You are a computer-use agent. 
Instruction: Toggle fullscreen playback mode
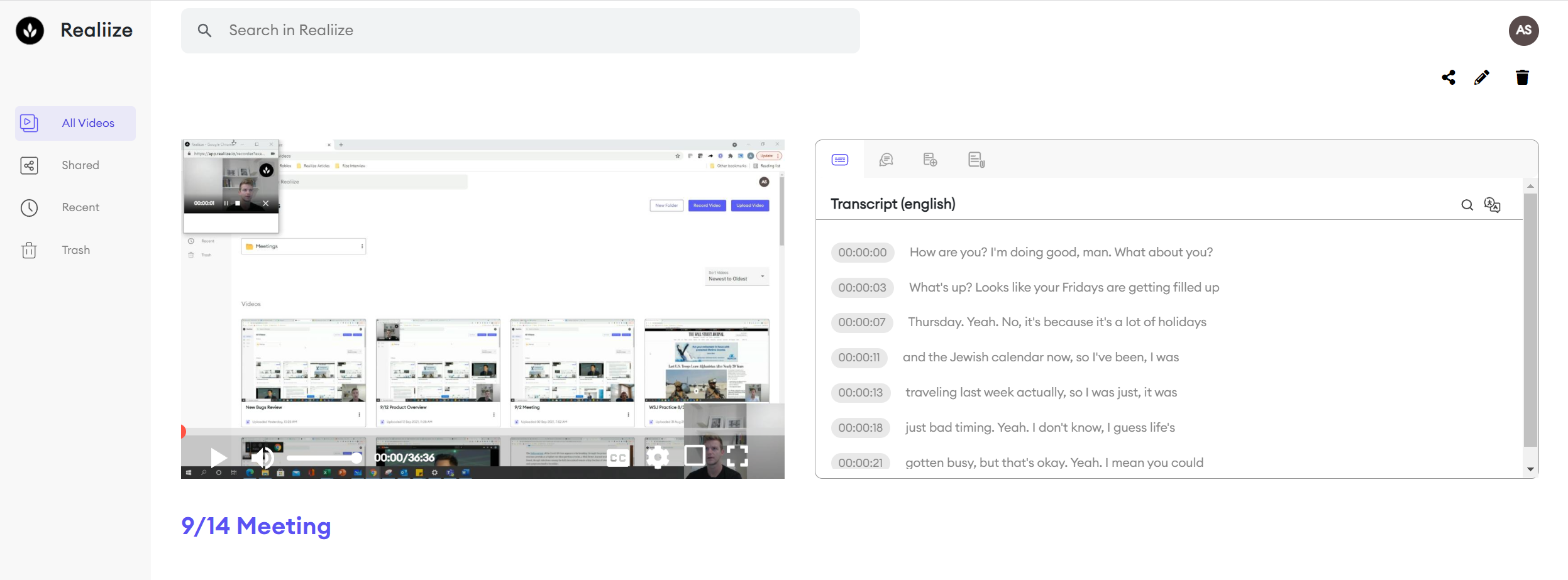click(739, 457)
